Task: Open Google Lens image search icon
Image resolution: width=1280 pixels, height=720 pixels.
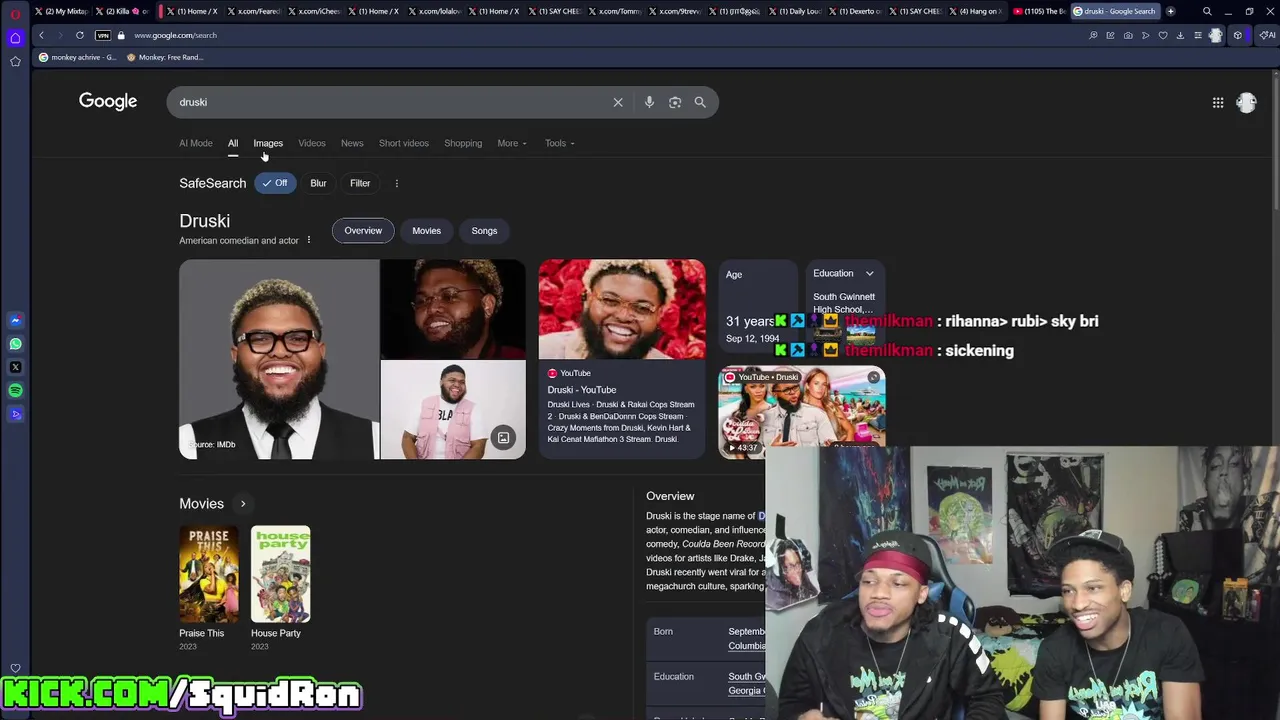Action: (x=675, y=102)
